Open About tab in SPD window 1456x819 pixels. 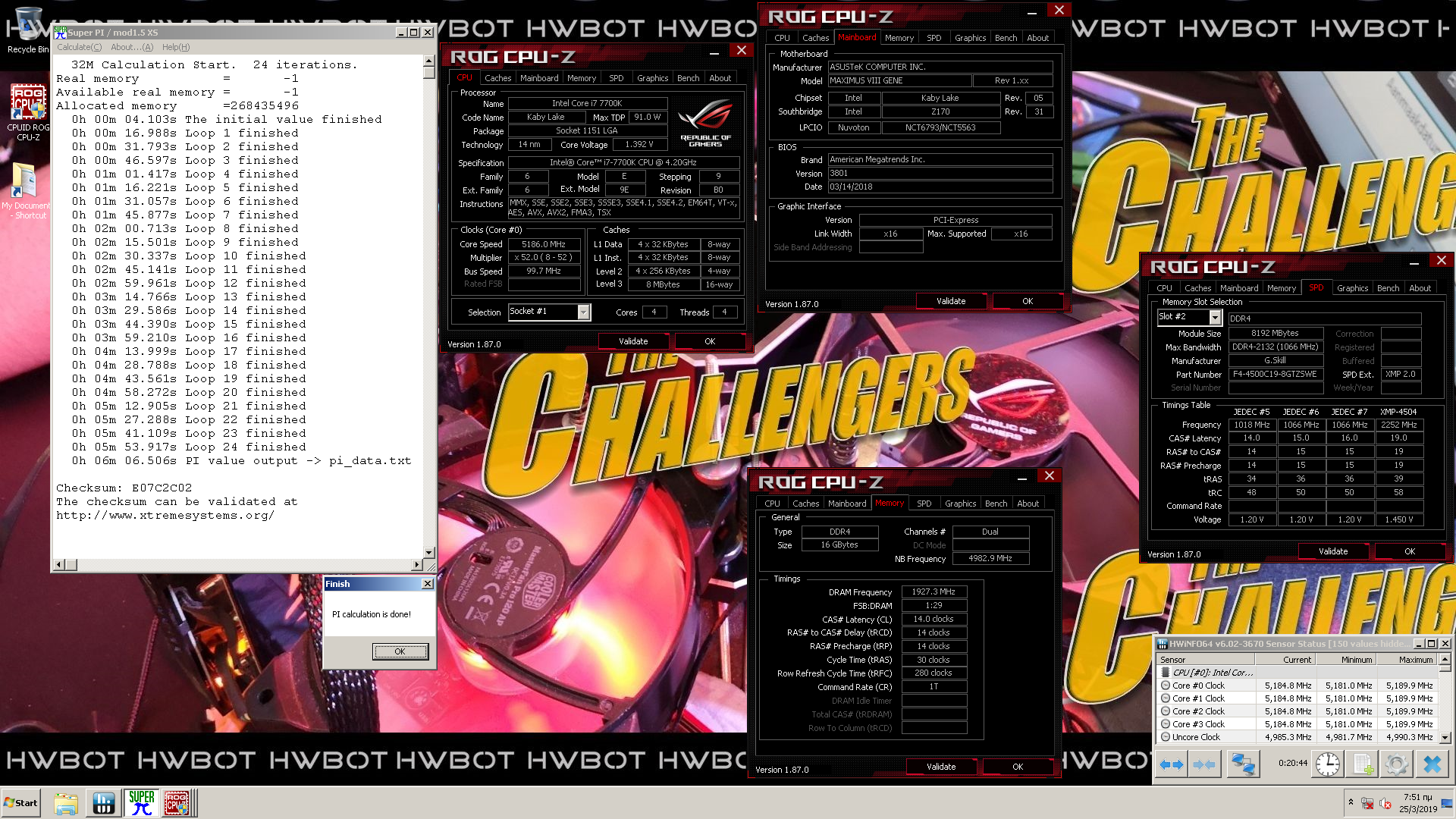pos(1420,288)
